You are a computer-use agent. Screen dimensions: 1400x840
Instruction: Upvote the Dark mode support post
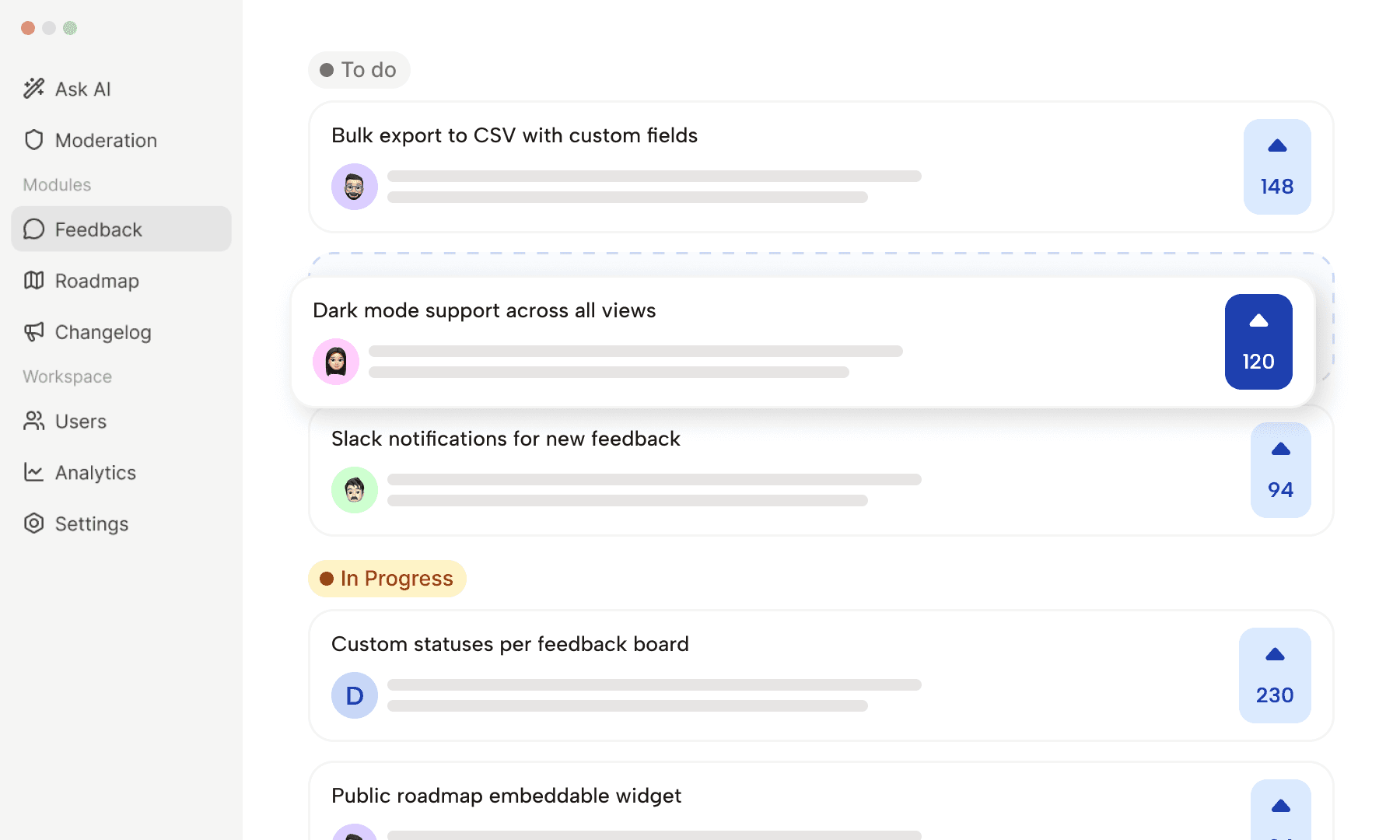tap(1258, 341)
